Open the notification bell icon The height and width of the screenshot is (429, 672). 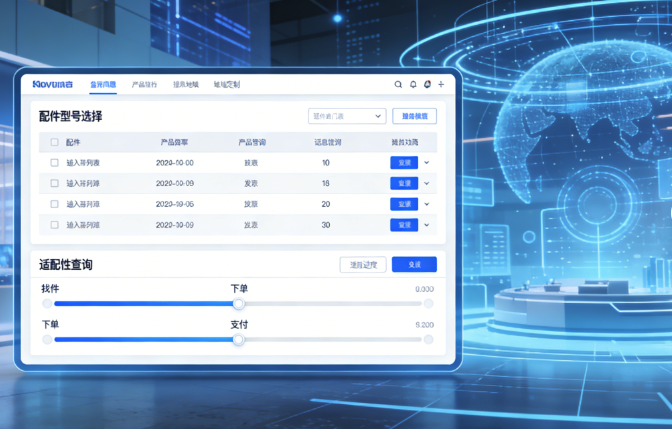pos(413,85)
